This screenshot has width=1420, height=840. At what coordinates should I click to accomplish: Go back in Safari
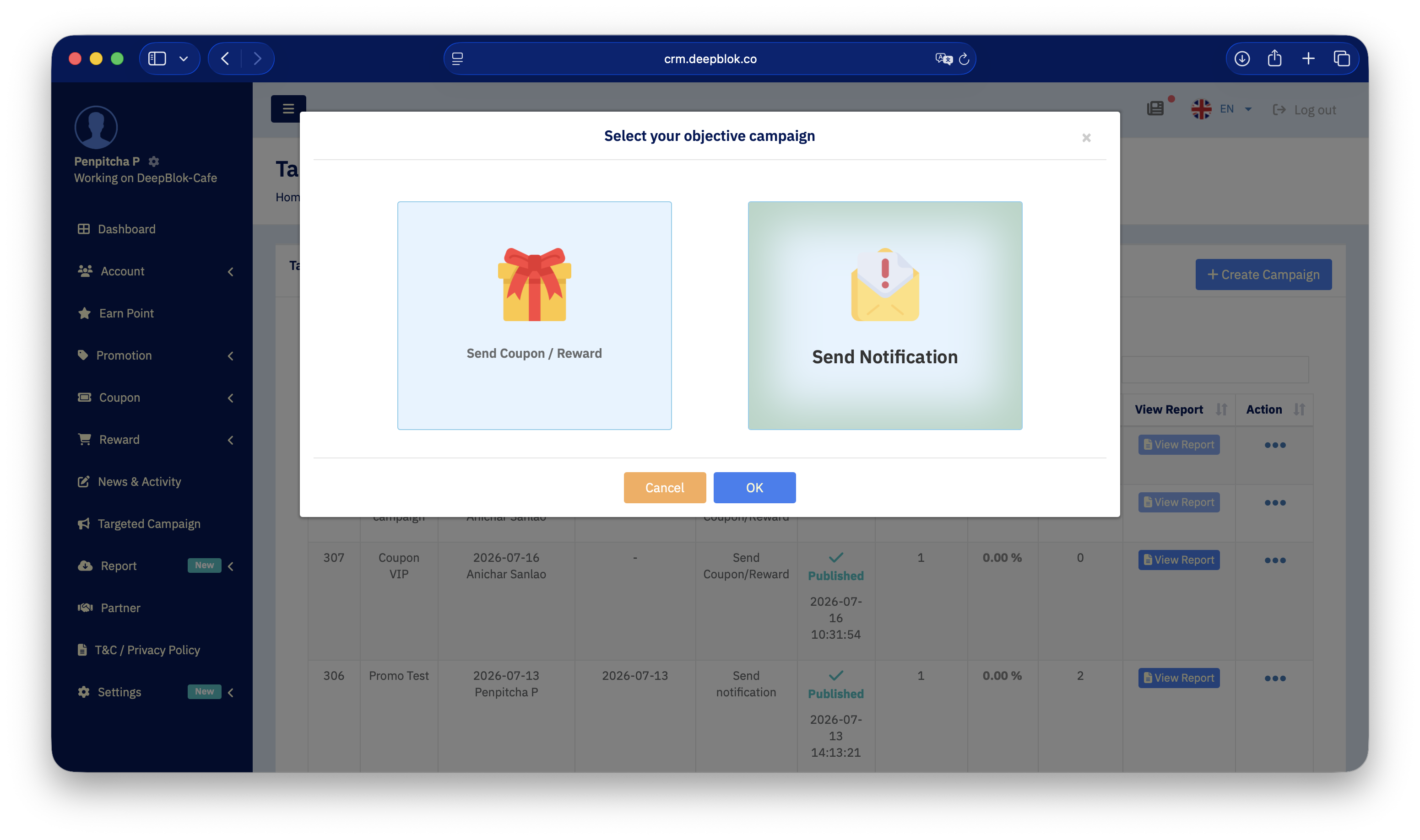pyautogui.click(x=225, y=58)
